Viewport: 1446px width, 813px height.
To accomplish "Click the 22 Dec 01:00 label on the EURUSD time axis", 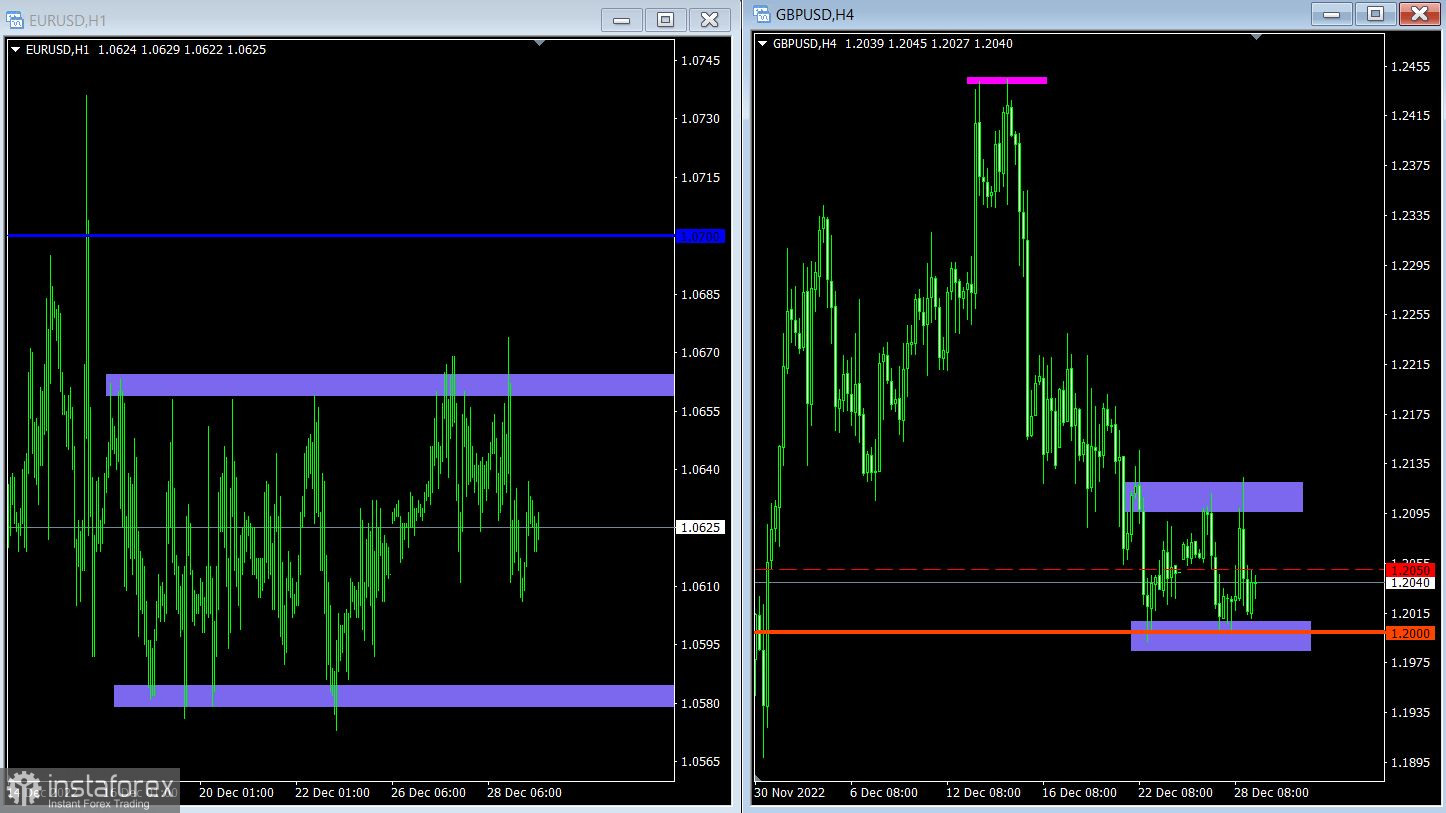I will click(332, 792).
